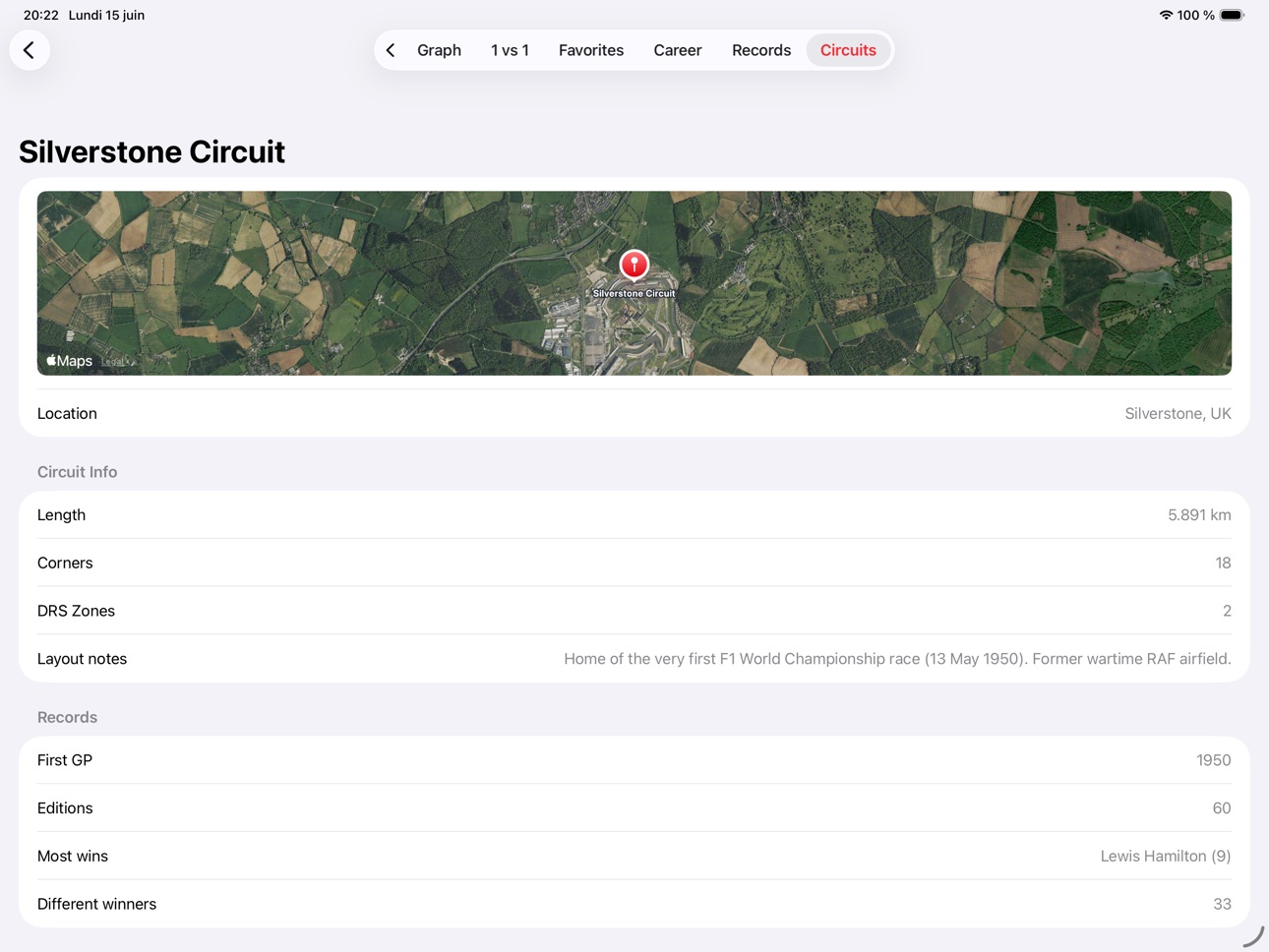
Task: Select the Most wins row label
Action: tap(73, 857)
